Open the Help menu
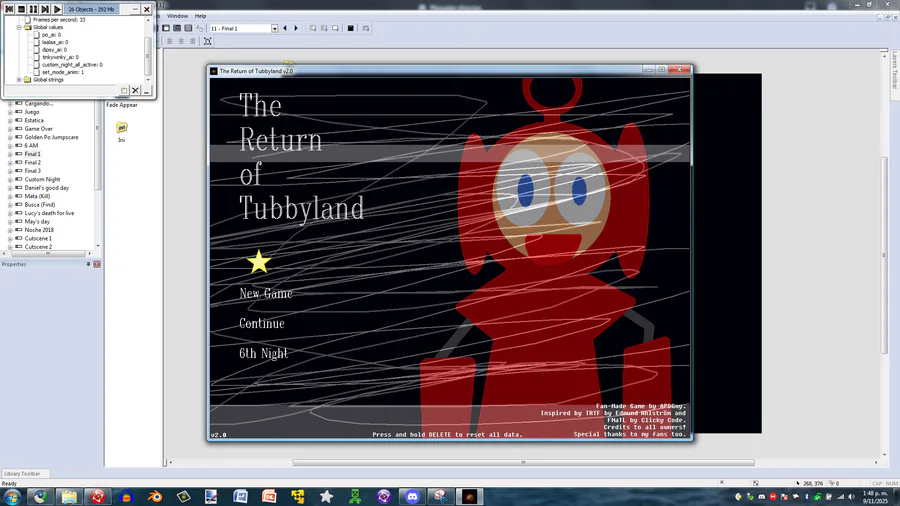The width and height of the screenshot is (900, 506). coord(200,16)
